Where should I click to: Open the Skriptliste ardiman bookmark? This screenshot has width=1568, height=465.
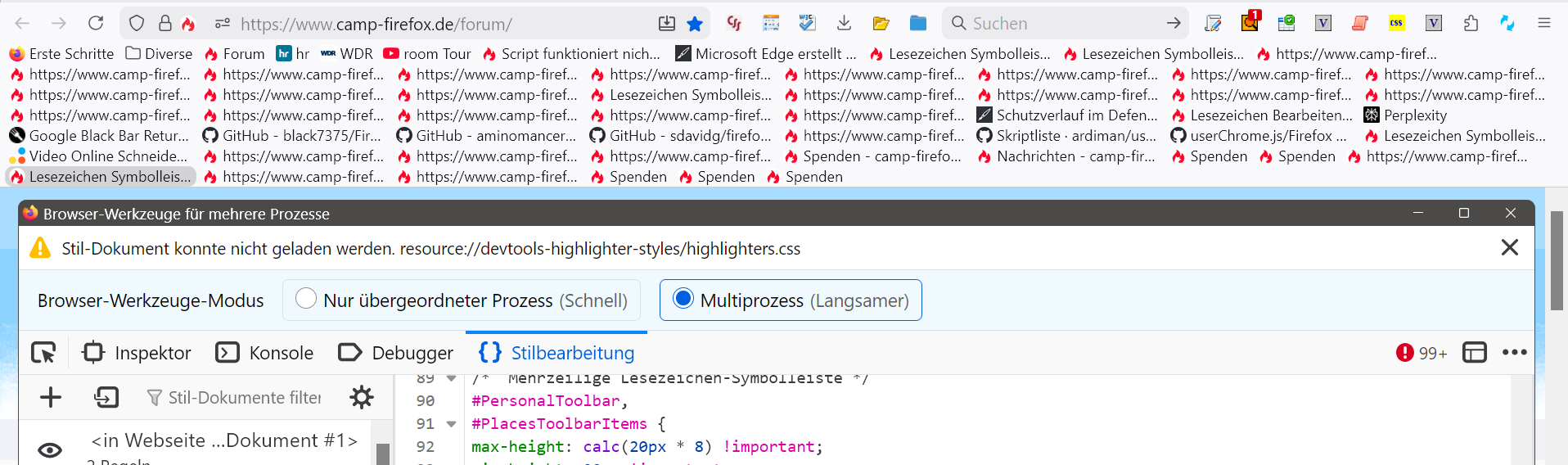pos(1067,136)
